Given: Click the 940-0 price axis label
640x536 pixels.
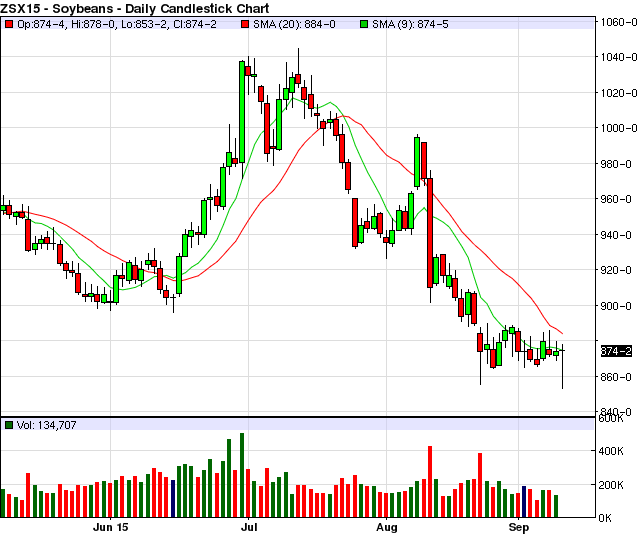Looking at the screenshot, I should point(616,235).
